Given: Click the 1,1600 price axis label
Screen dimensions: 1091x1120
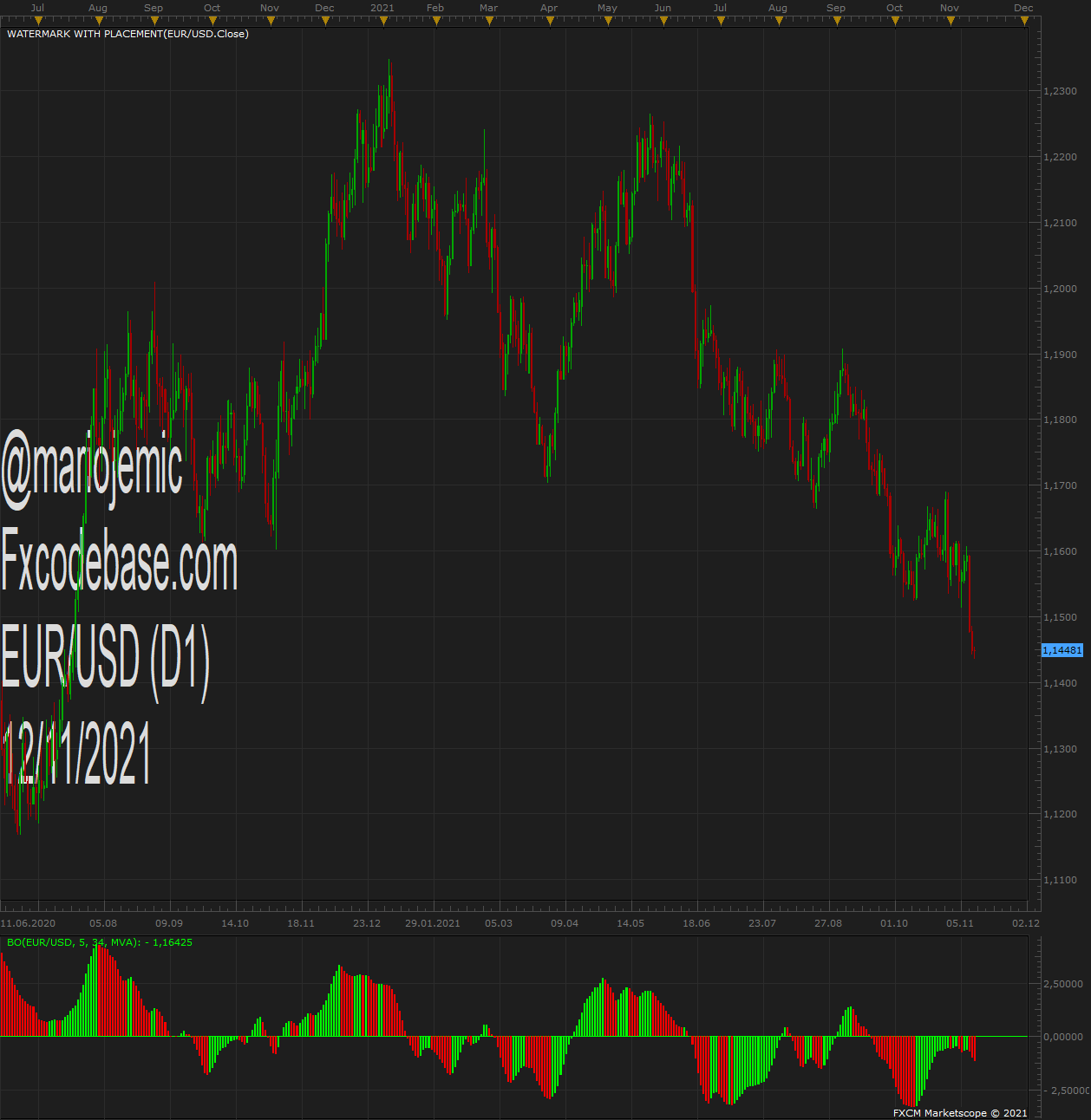Looking at the screenshot, I should coord(1060,551).
